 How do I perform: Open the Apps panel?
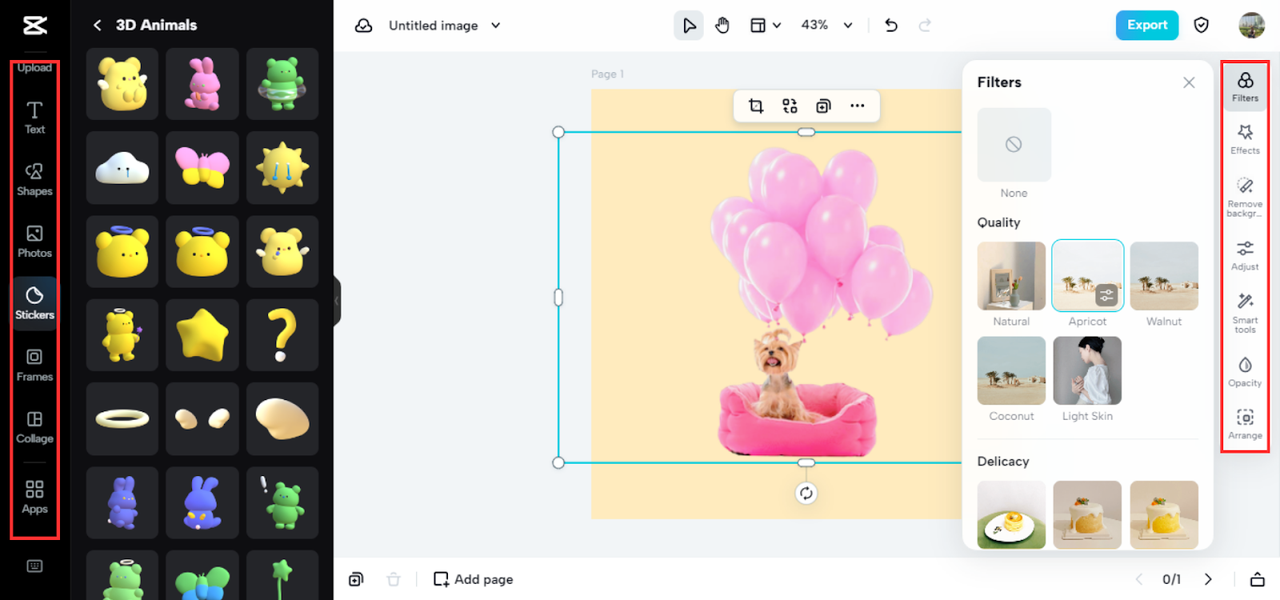click(x=35, y=497)
